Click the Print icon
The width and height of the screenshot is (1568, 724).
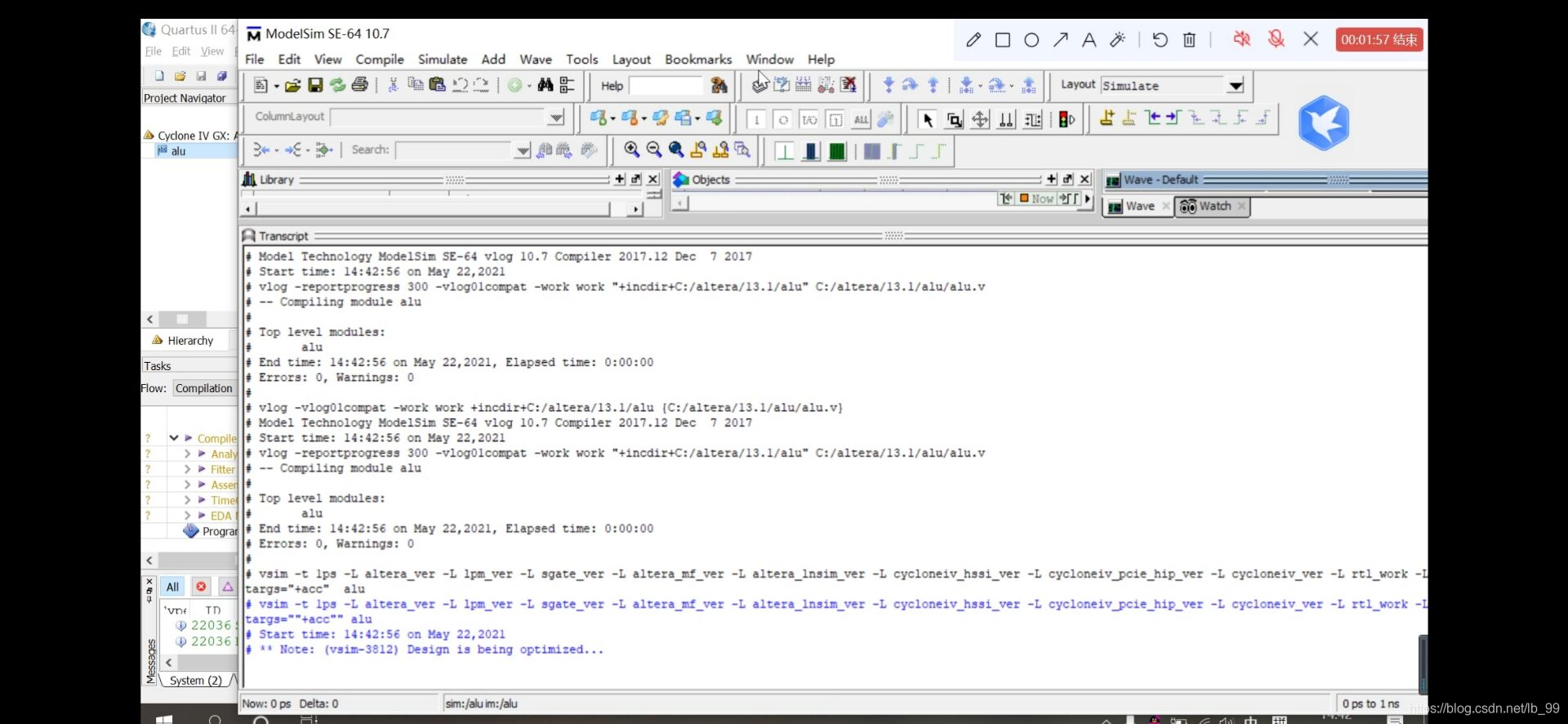pyautogui.click(x=359, y=85)
